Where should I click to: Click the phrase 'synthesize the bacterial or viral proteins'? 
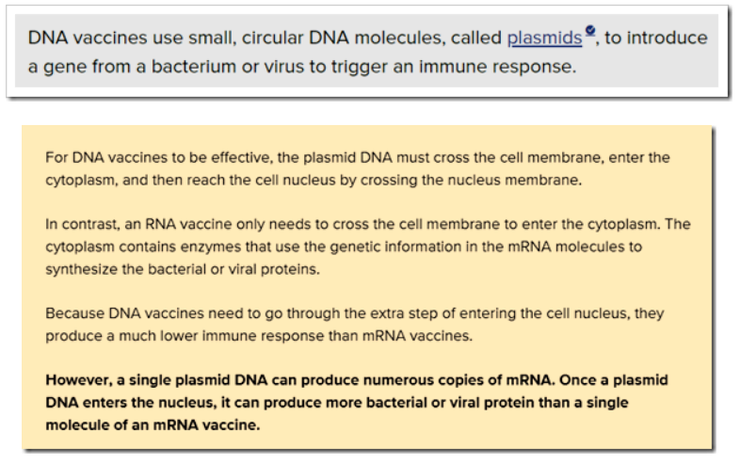point(182,269)
